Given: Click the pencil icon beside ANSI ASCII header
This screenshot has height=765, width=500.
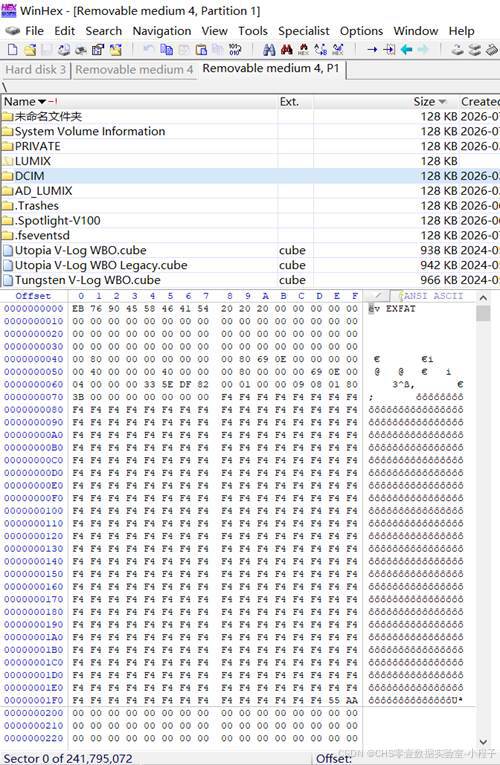Looking at the screenshot, I should point(379,296).
